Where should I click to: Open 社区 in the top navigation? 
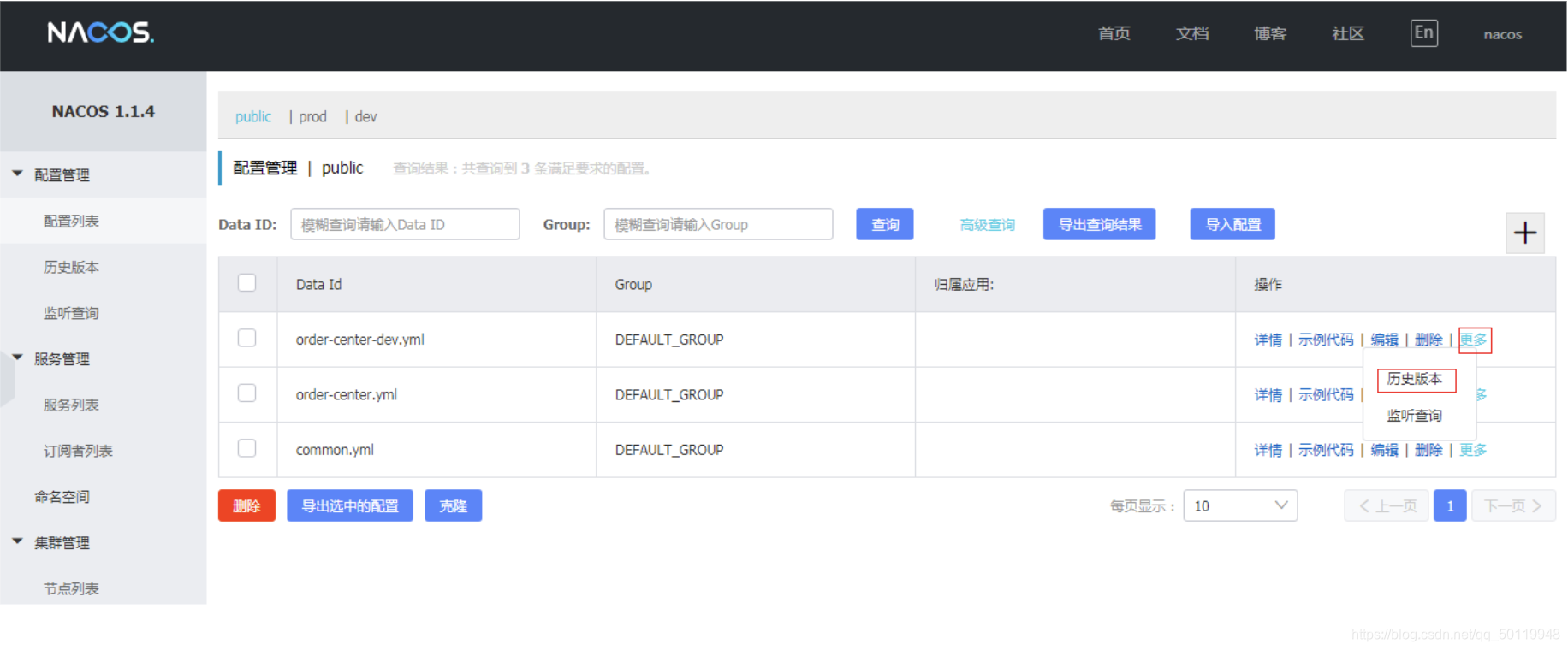(x=1348, y=33)
